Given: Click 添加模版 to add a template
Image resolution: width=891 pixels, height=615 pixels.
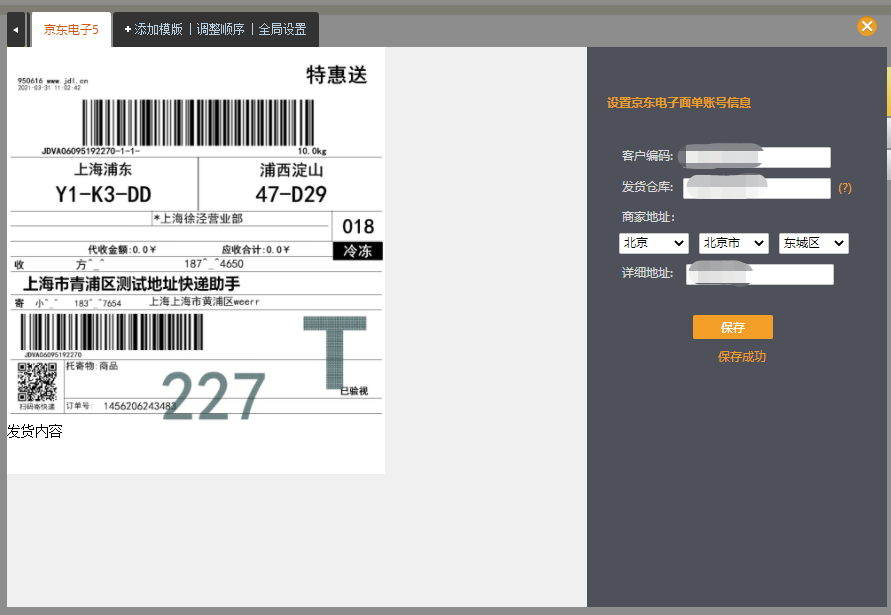Looking at the screenshot, I should coord(153,29).
